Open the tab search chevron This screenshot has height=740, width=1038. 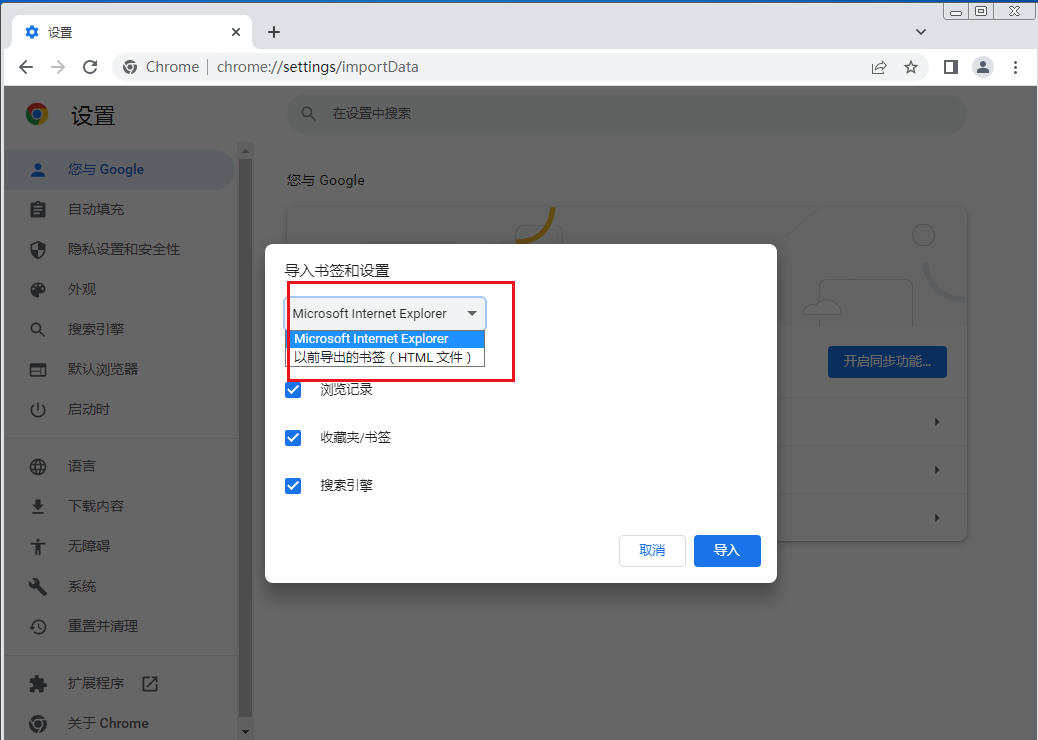920,32
